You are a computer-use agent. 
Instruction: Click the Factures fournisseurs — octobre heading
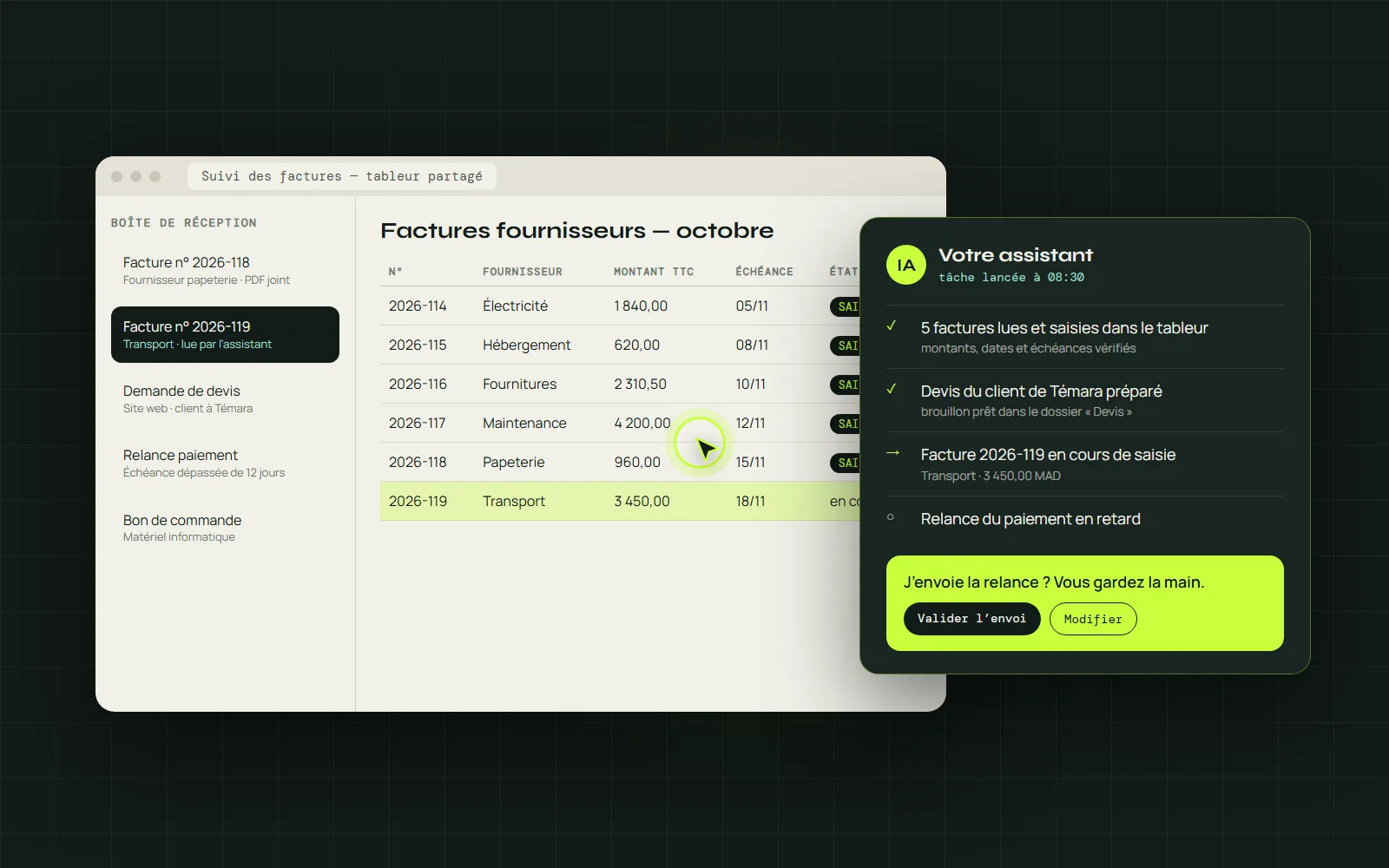click(x=577, y=230)
